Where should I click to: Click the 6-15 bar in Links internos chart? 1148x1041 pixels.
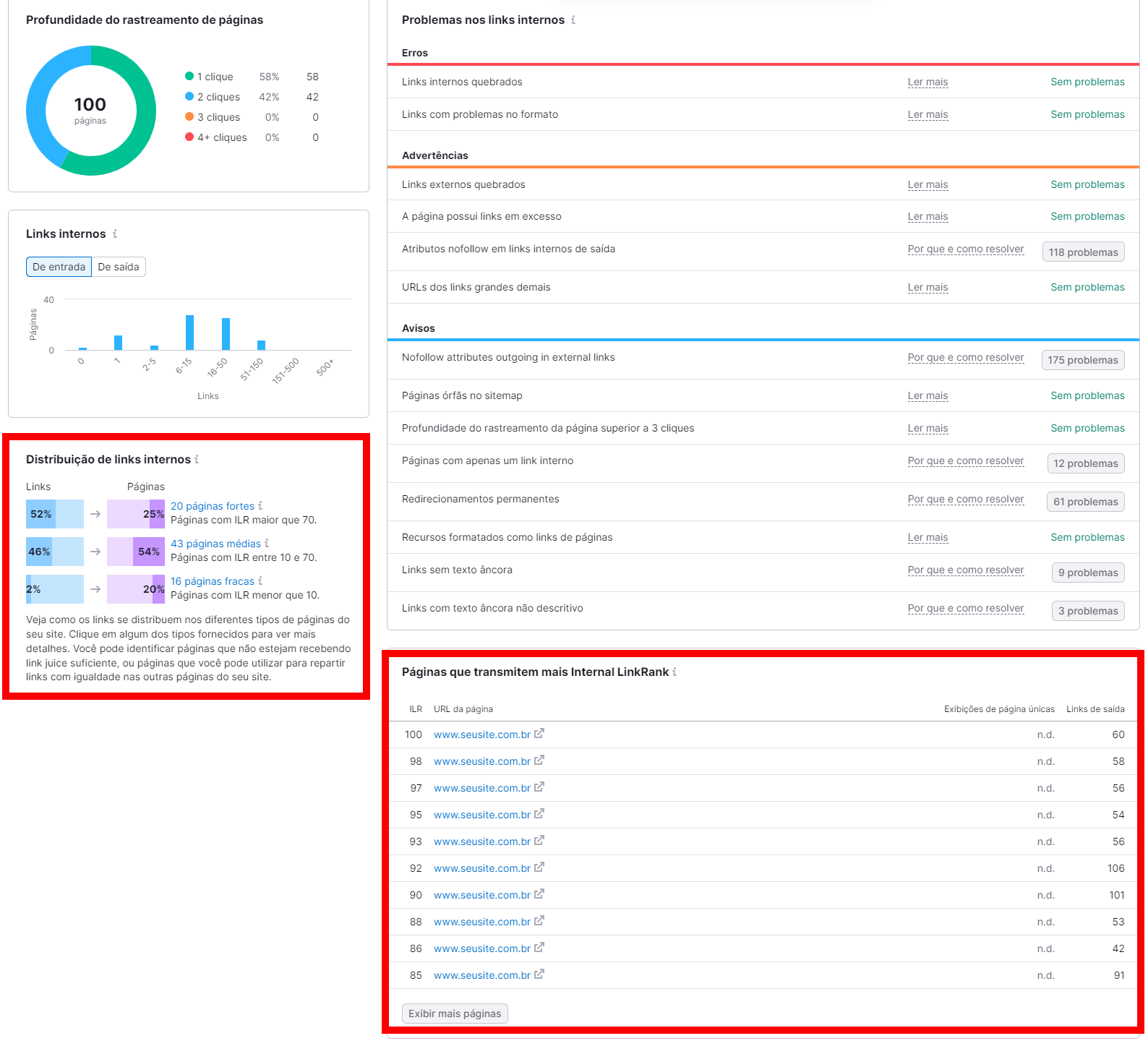pos(189,333)
